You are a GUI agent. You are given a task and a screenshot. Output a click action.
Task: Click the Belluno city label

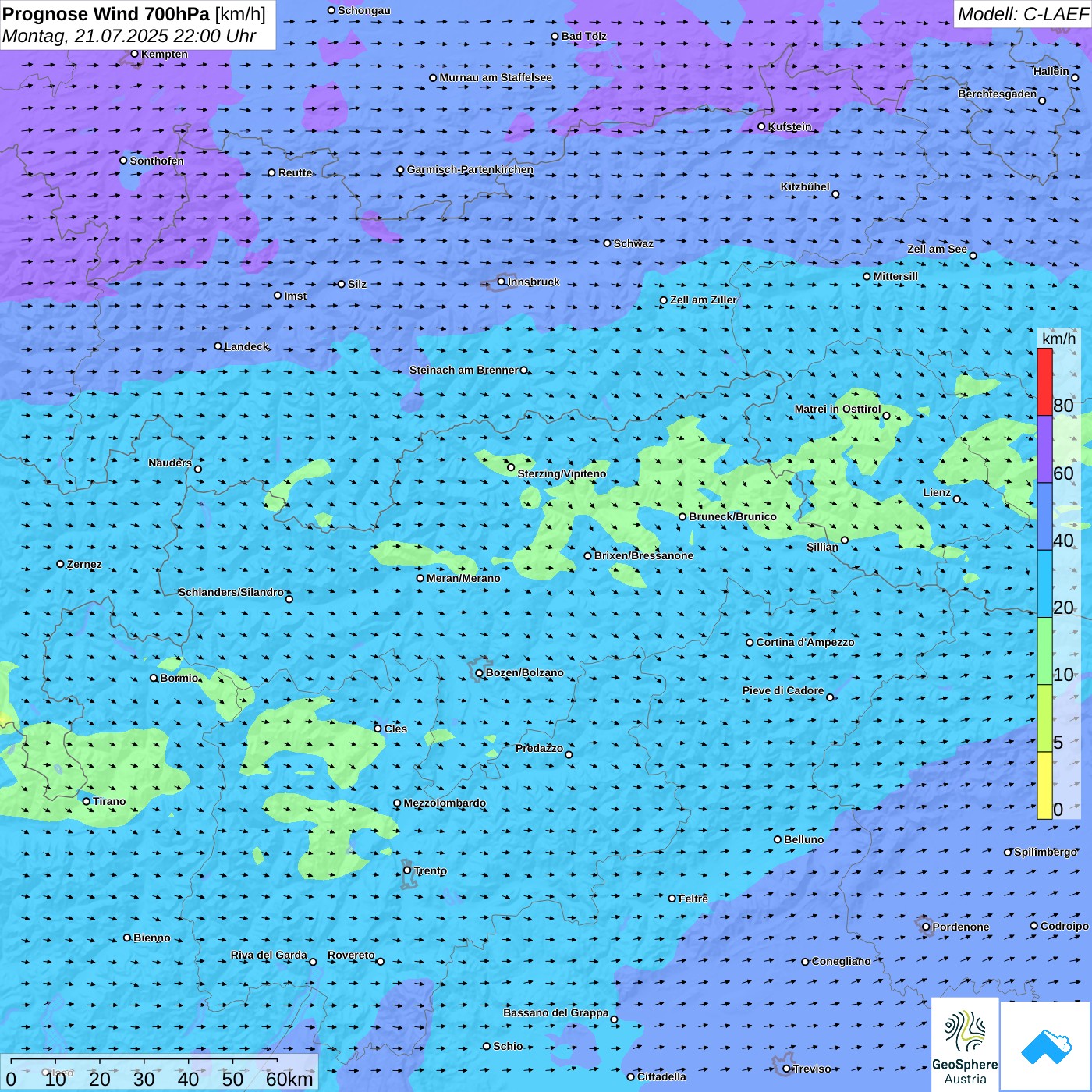(x=803, y=839)
